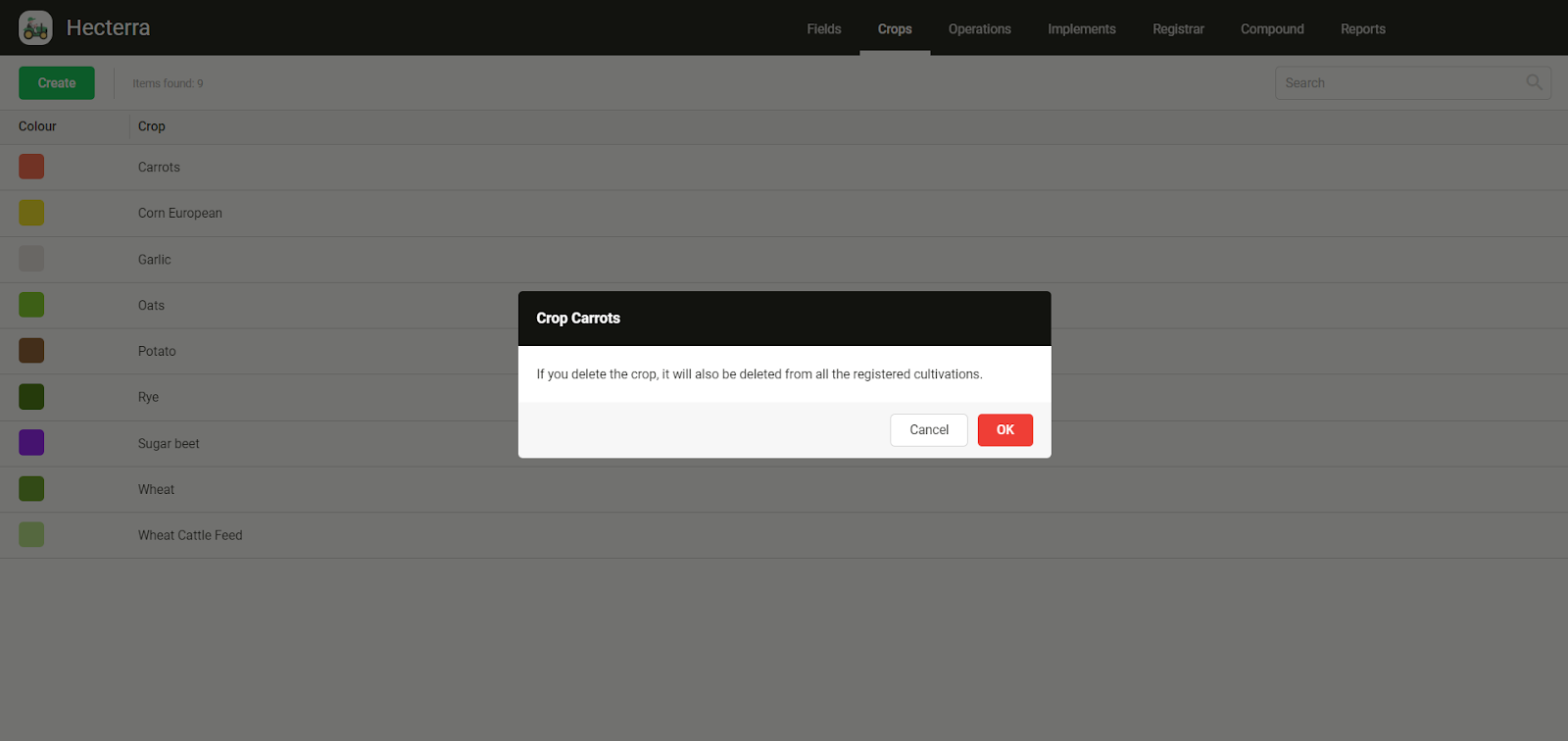Viewport: 1568px width, 741px height.
Task: Select the Rye crop entry
Action: (148, 397)
